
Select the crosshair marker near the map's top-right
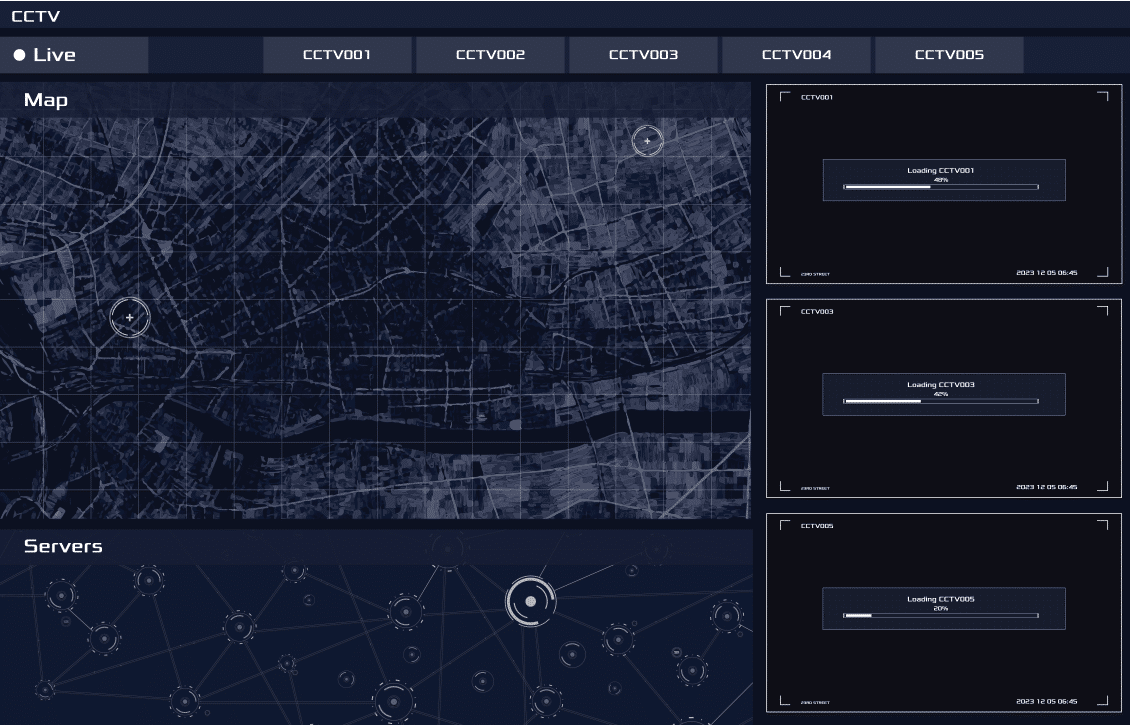(x=647, y=141)
